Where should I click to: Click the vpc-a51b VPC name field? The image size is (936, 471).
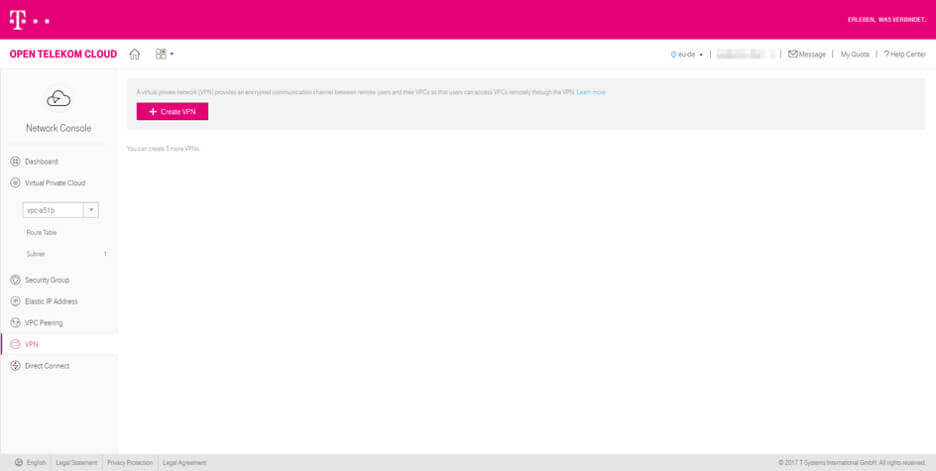(x=53, y=210)
